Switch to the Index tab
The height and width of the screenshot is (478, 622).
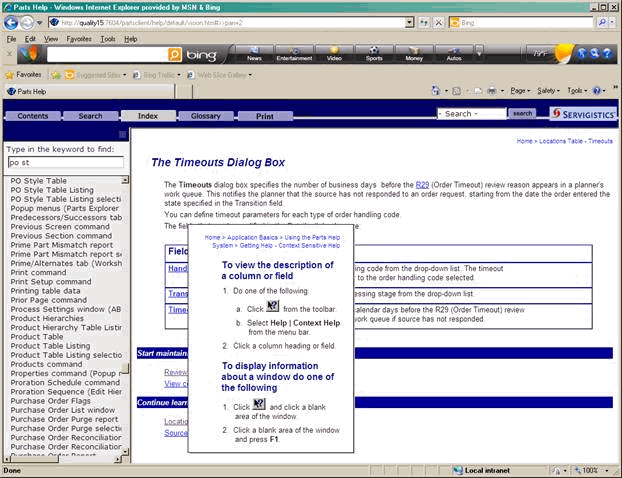click(148, 116)
